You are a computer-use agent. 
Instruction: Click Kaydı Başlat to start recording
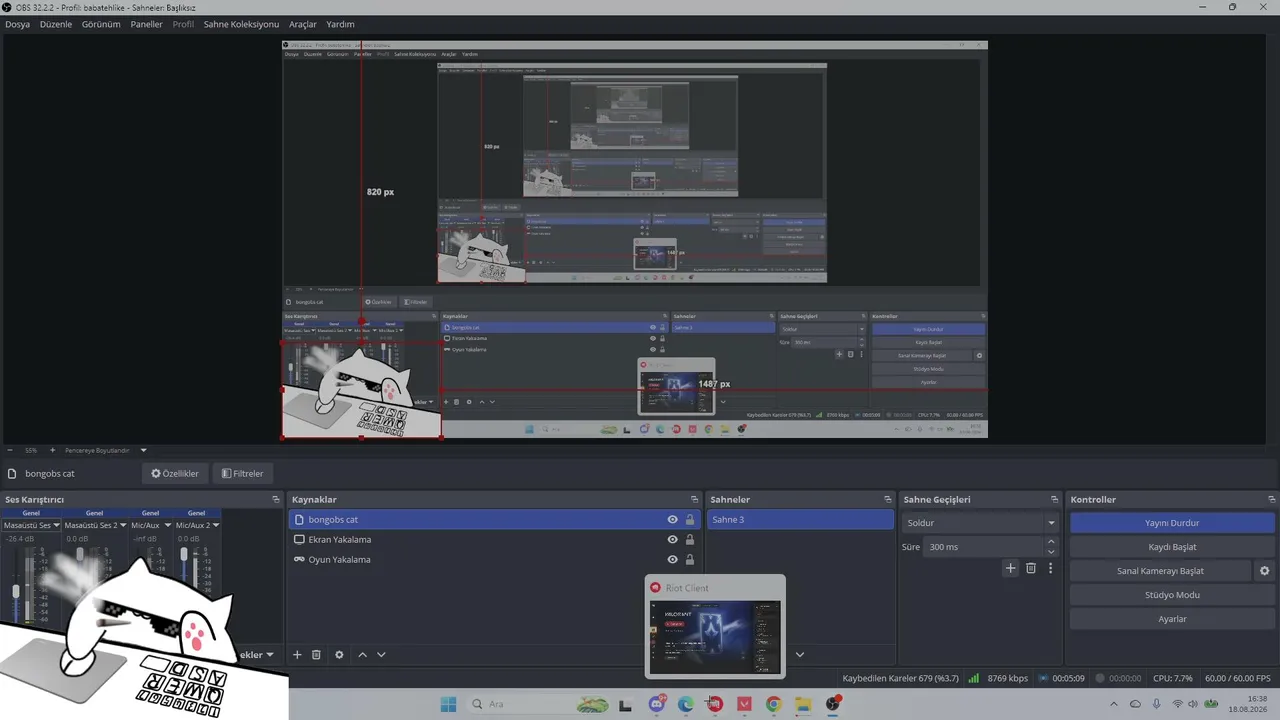point(1172,547)
